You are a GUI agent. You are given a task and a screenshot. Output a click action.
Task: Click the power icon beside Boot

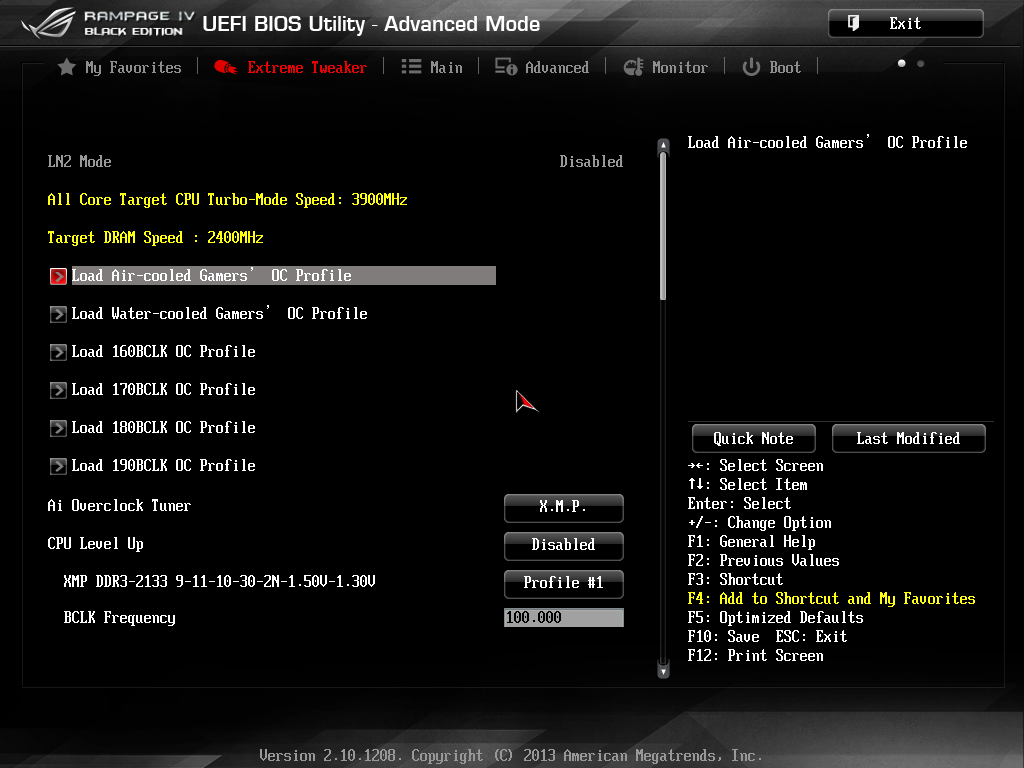click(751, 67)
